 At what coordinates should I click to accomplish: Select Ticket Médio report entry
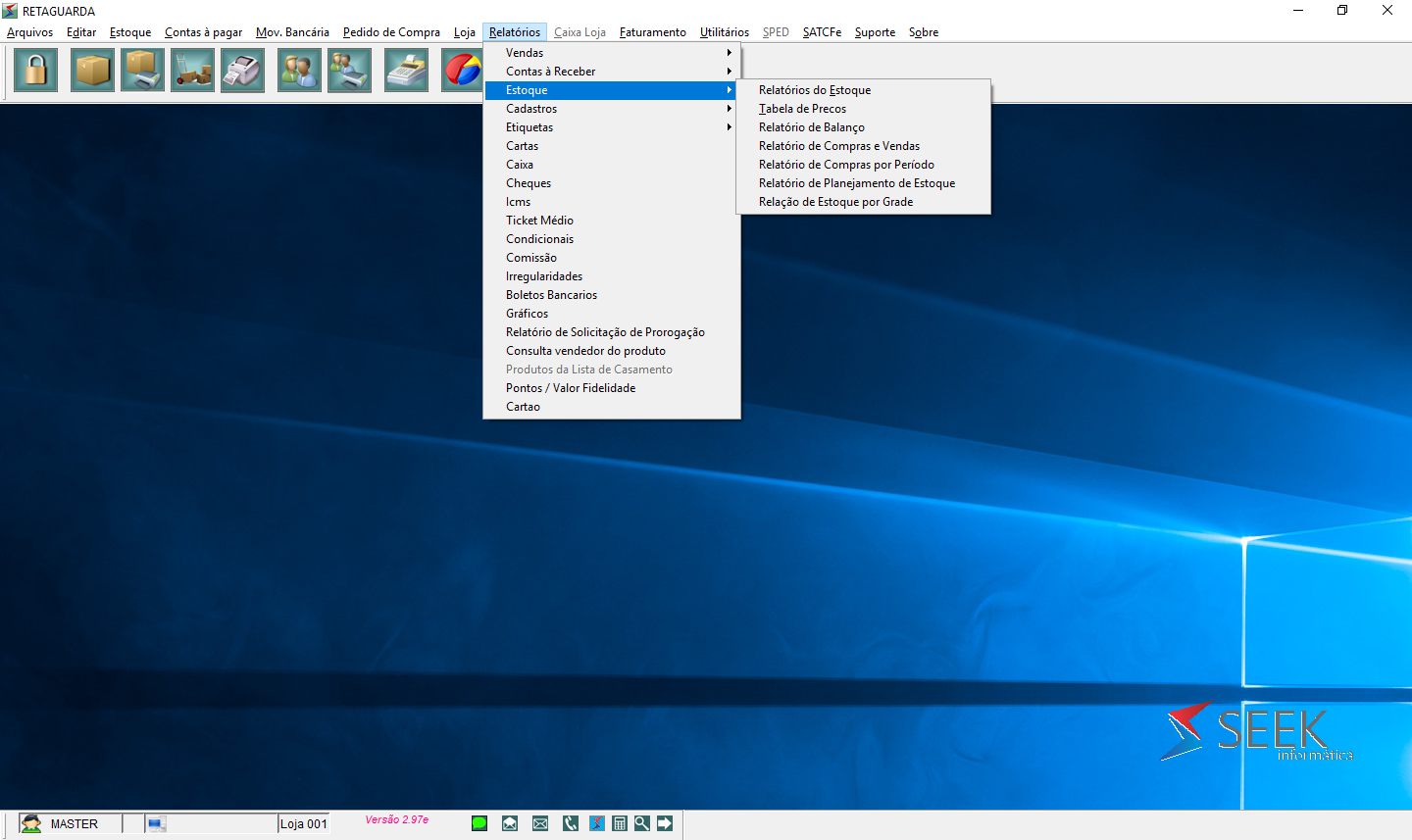pyautogui.click(x=539, y=221)
